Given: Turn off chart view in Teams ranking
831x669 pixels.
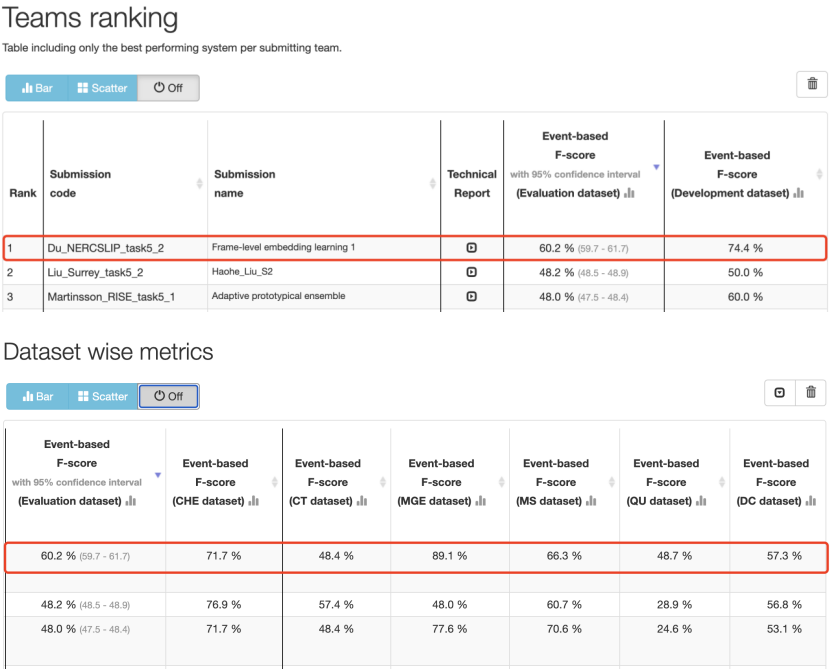Looking at the screenshot, I should 168,88.
